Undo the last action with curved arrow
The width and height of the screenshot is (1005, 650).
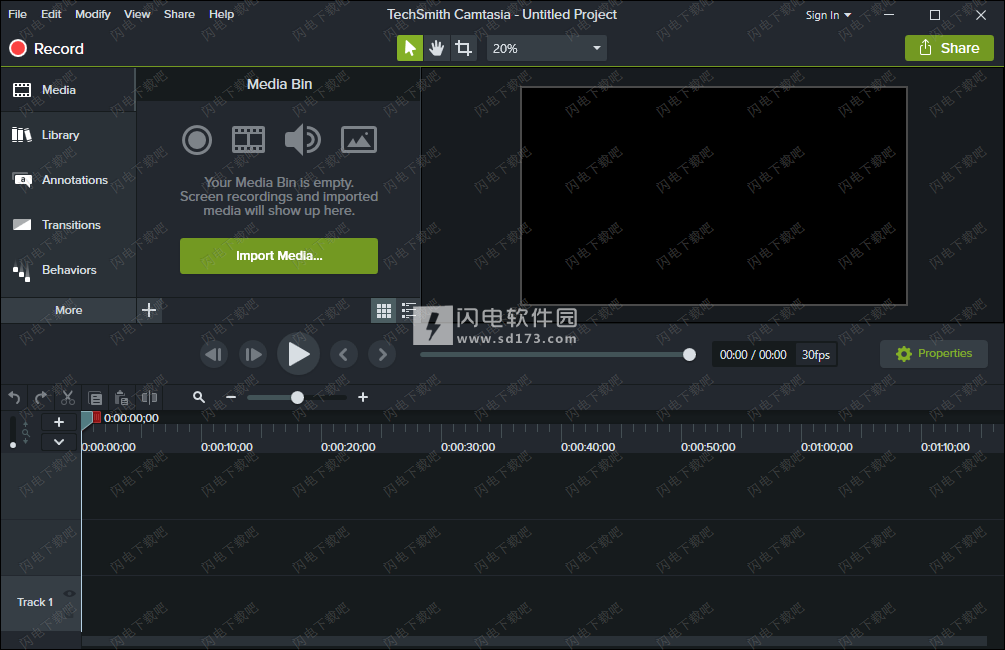(x=14, y=397)
